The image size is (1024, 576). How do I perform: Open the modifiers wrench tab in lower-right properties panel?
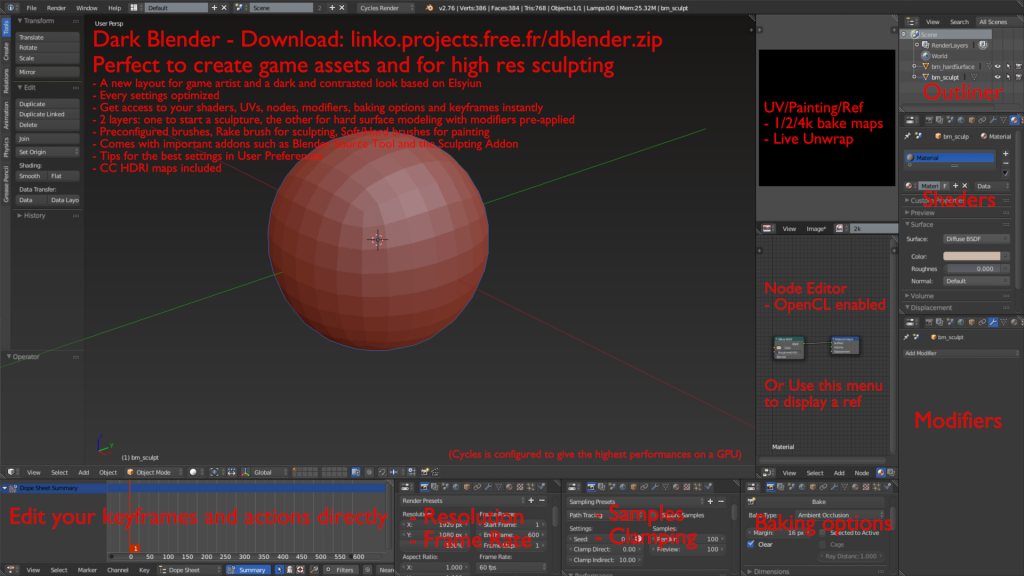(993, 323)
